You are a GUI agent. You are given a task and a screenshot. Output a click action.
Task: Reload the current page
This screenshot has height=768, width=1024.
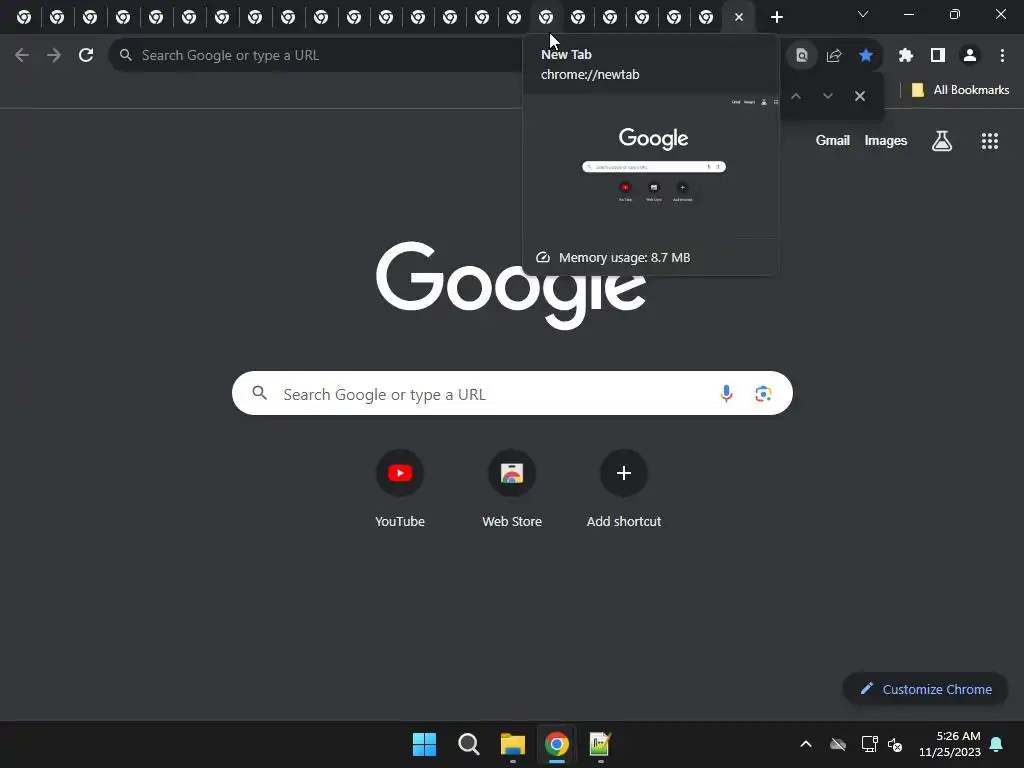pyautogui.click(x=86, y=56)
